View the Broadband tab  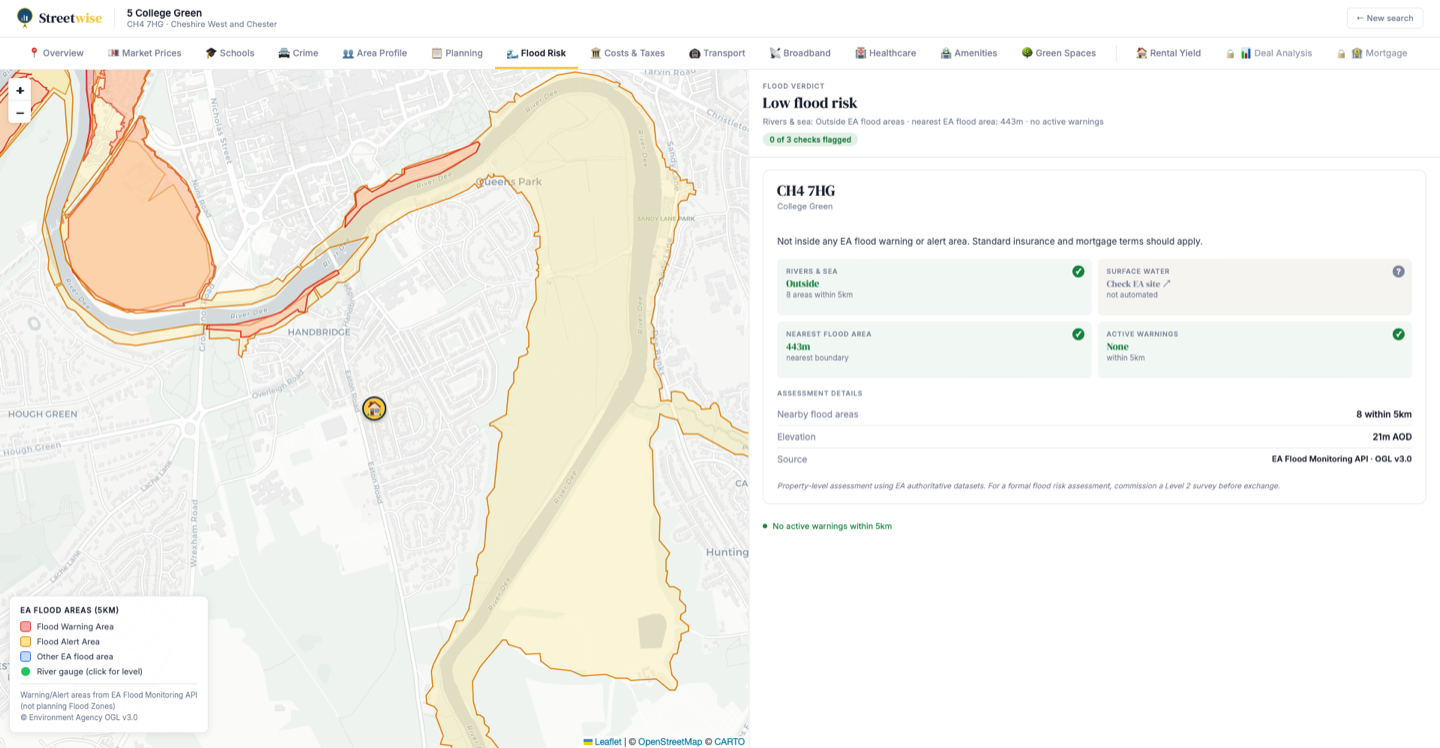tap(800, 53)
